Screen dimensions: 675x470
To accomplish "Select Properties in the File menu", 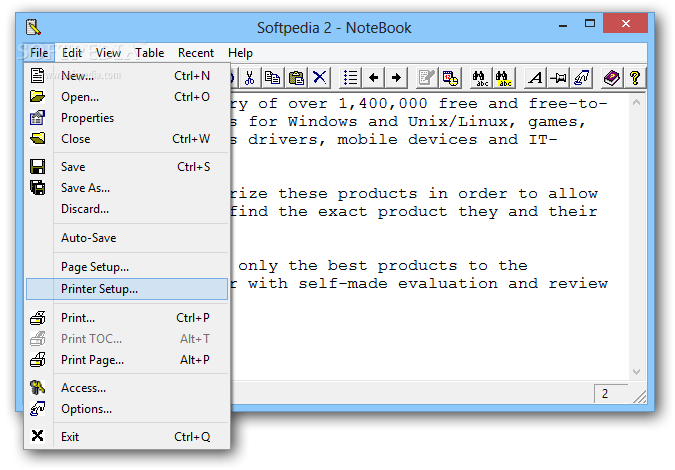I will pyautogui.click(x=127, y=118).
